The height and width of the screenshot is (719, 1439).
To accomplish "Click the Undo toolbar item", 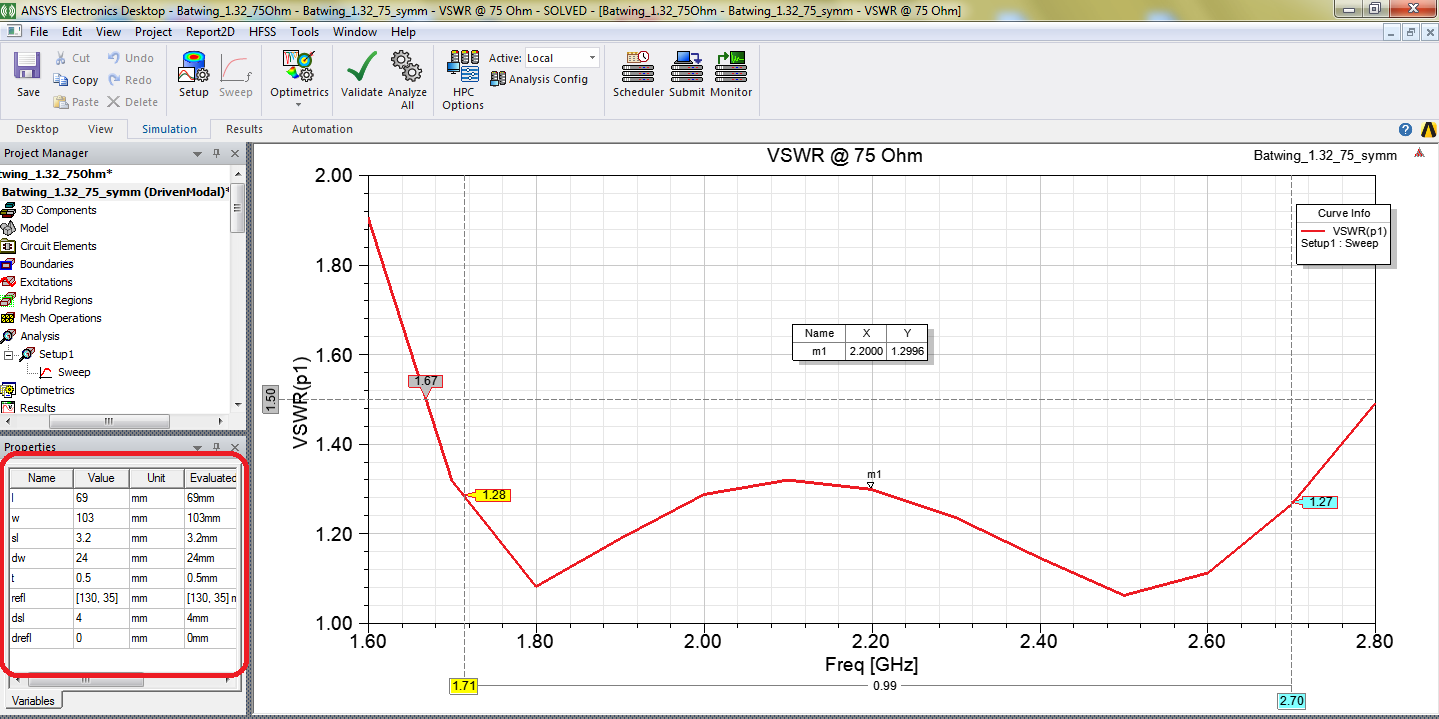I will pyautogui.click(x=130, y=58).
